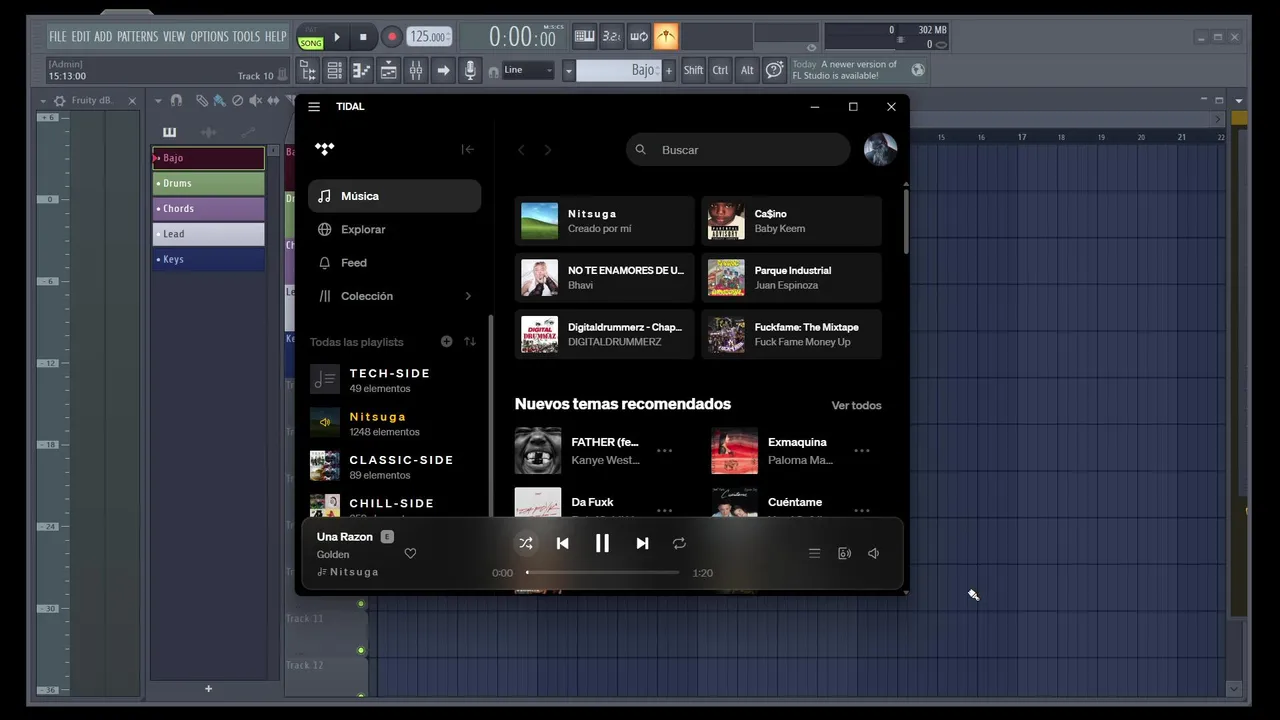Open the pattern selector dropdown arrow
The image size is (1280, 720).
point(569,70)
